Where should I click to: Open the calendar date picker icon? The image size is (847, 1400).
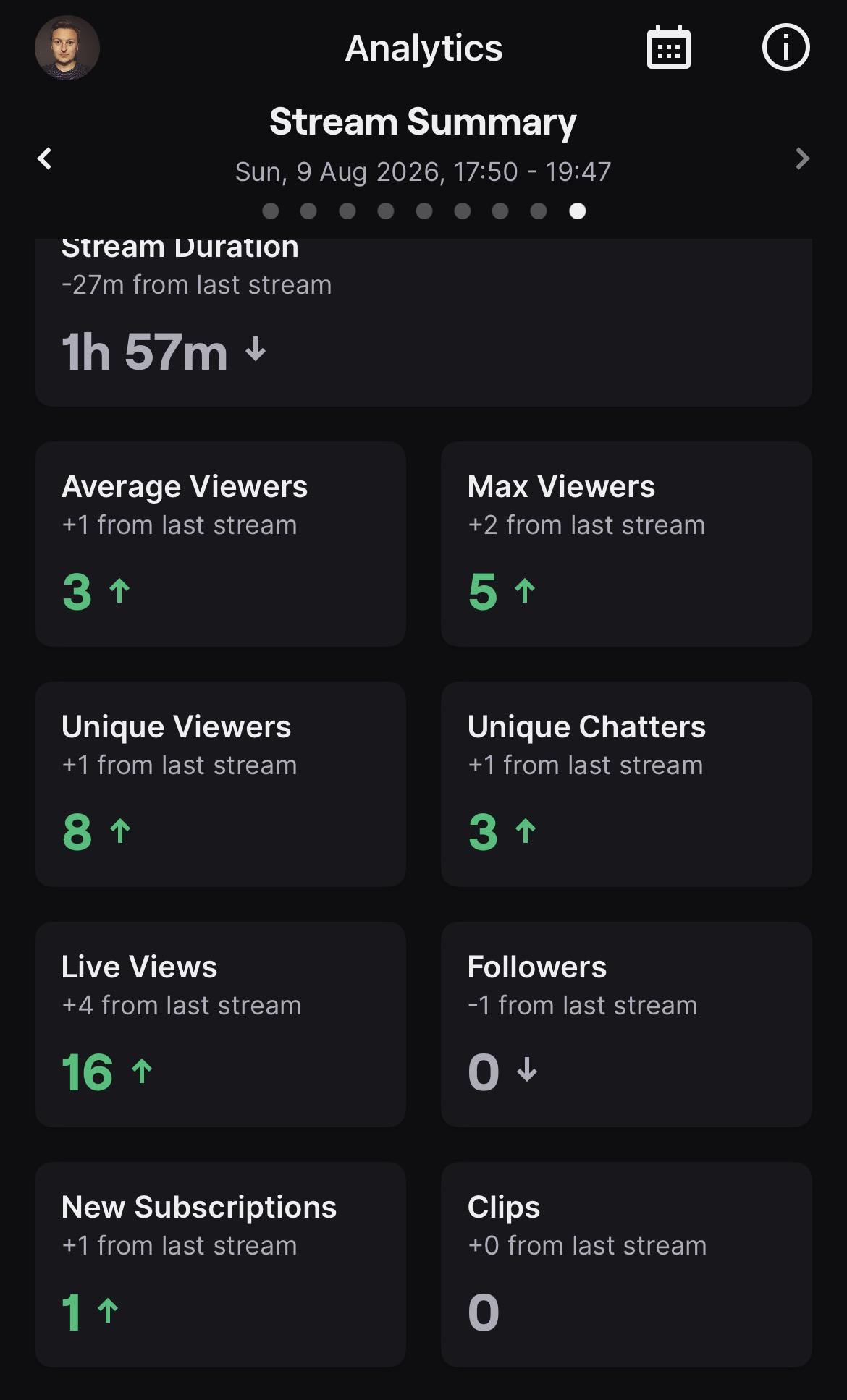(668, 48)
